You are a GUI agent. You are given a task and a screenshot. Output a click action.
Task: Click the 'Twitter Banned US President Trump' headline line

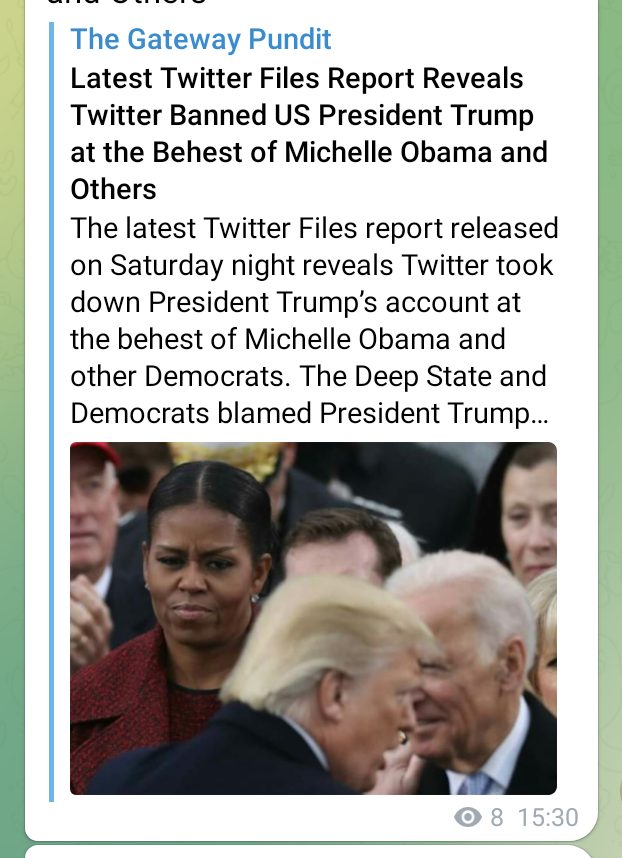coord(302,115)
